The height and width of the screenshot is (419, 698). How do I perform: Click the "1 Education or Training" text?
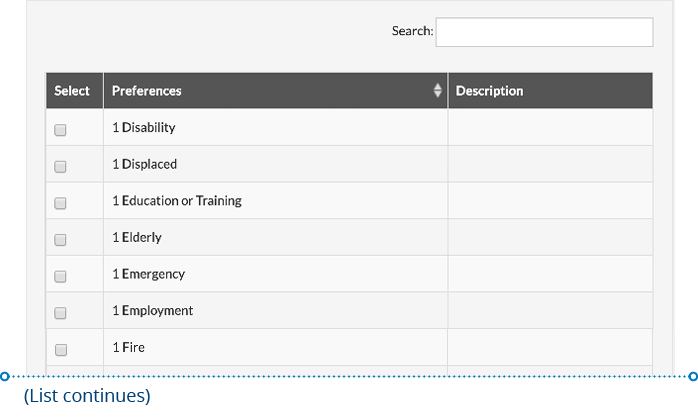(176, 201)
